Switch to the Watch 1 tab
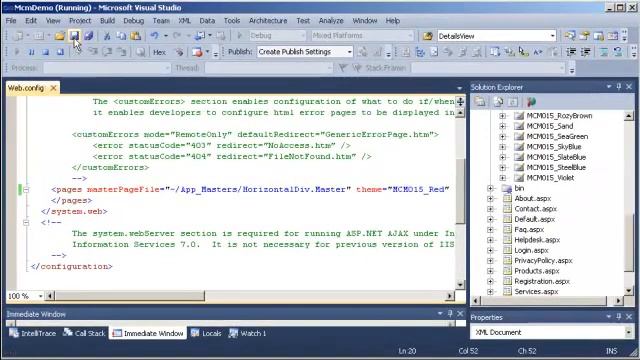 (x=247, y=333)
